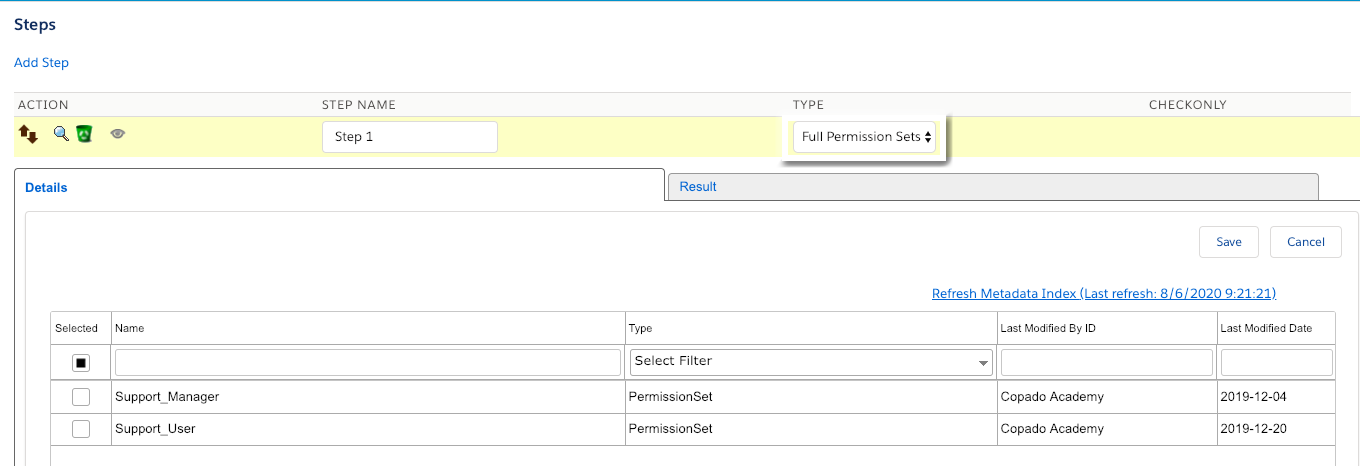Click the Last Modified By ID filter field
This screenshot has width=1360, height=466.
[x=1107, y=362]
